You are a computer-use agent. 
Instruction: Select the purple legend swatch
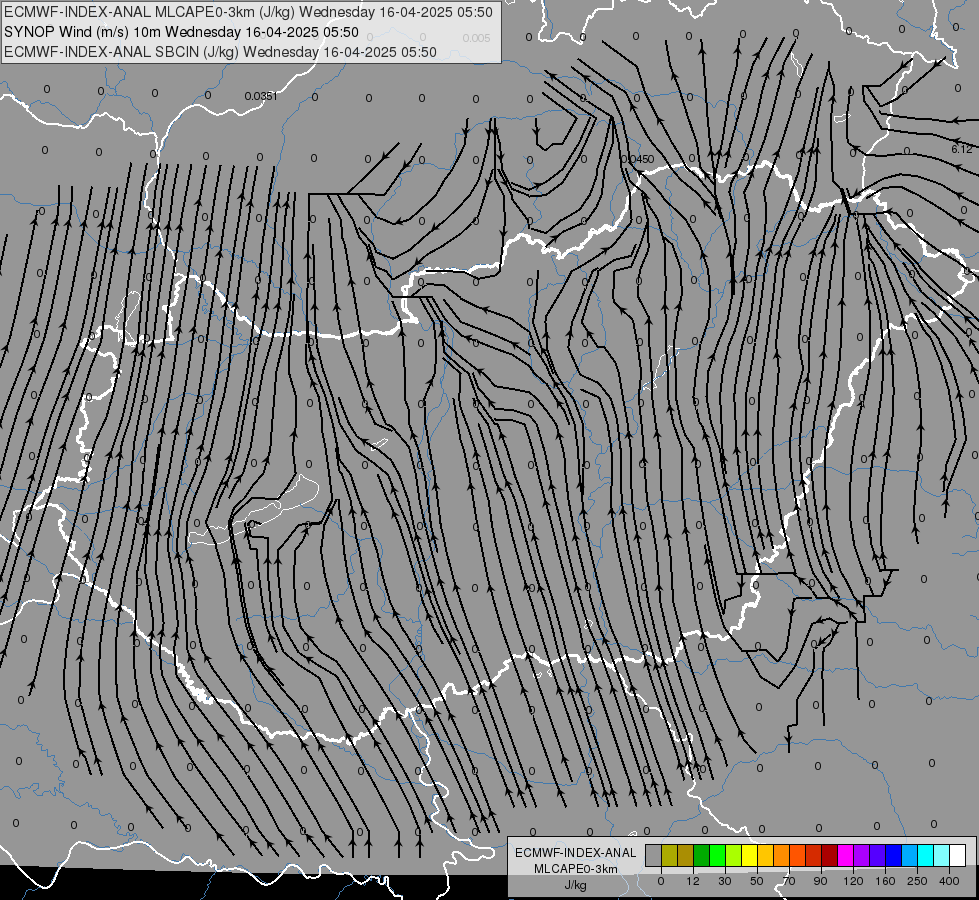[862, 855]
